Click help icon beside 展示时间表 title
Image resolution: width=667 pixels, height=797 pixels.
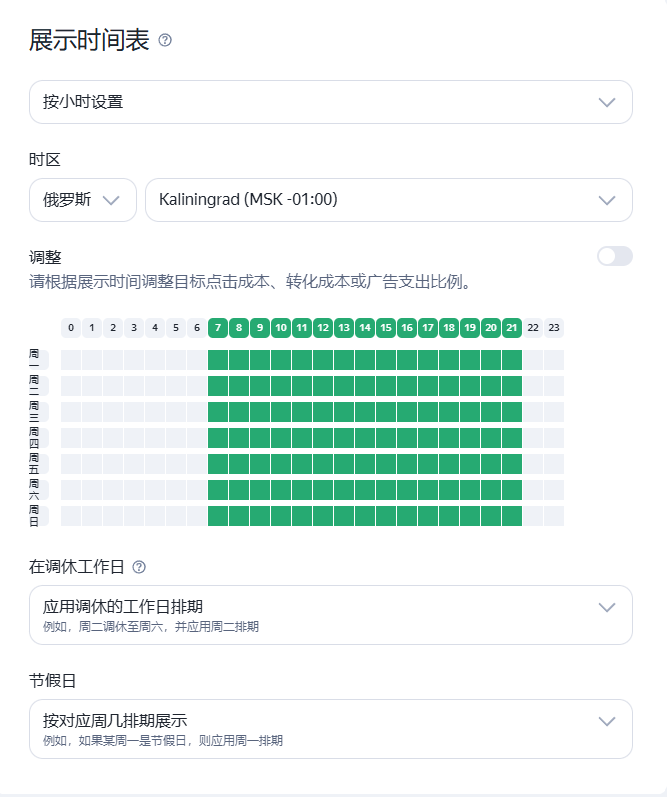click(x=165, y=40)
